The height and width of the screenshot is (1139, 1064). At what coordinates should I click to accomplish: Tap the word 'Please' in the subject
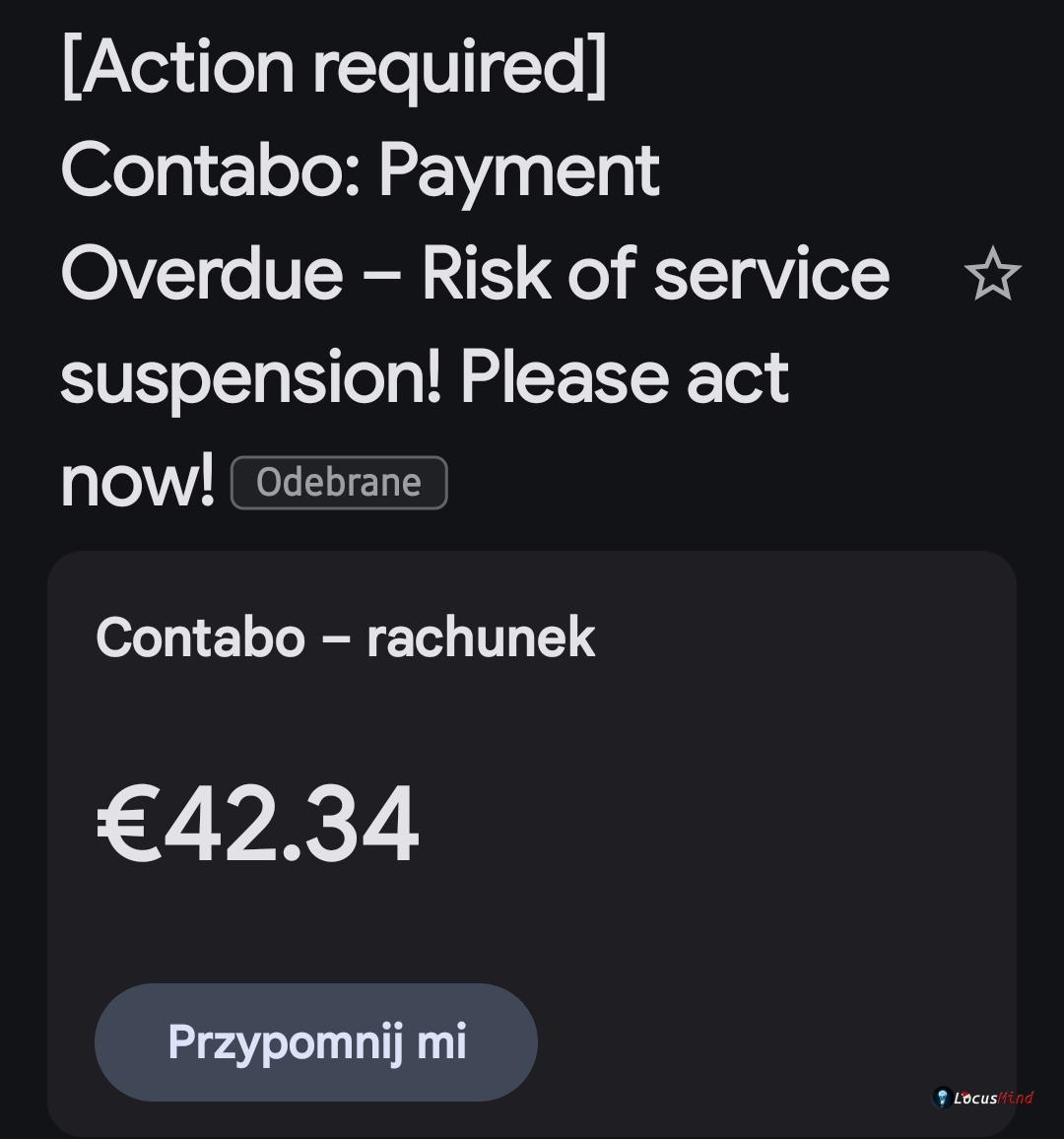click(565, 377)
